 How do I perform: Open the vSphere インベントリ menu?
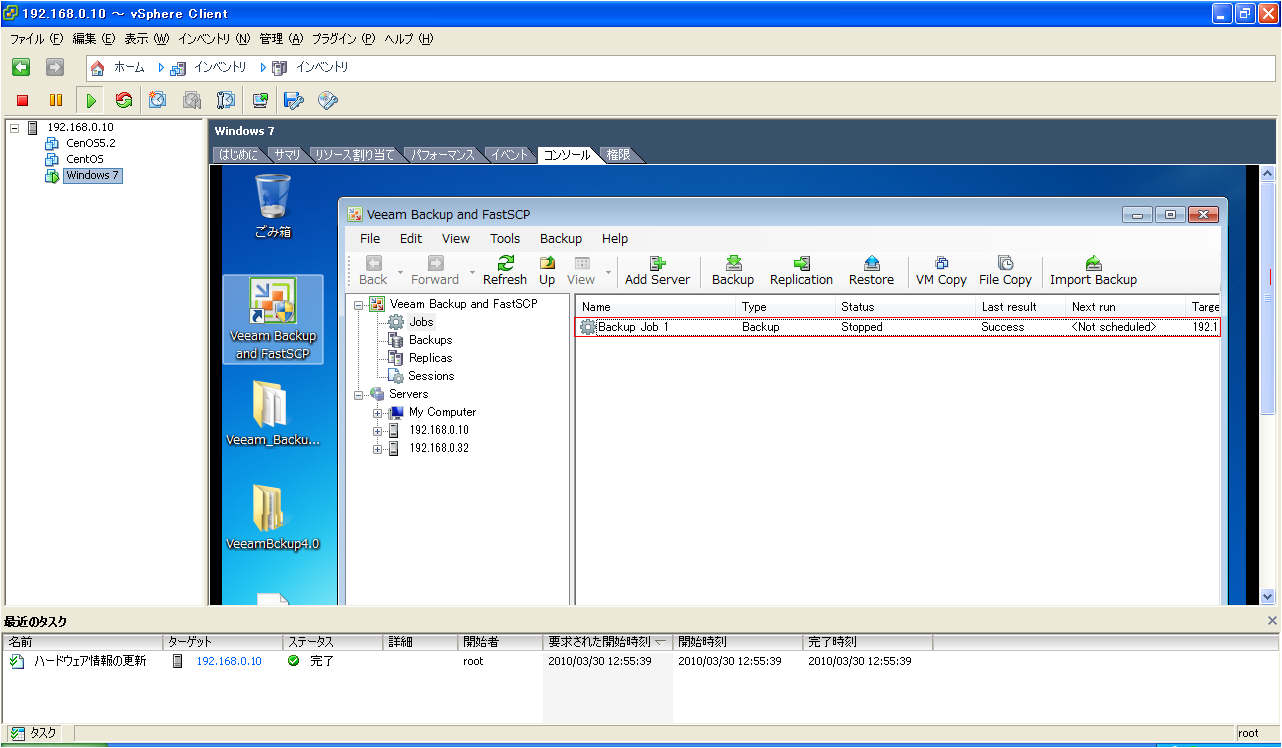tap(214, 39)
